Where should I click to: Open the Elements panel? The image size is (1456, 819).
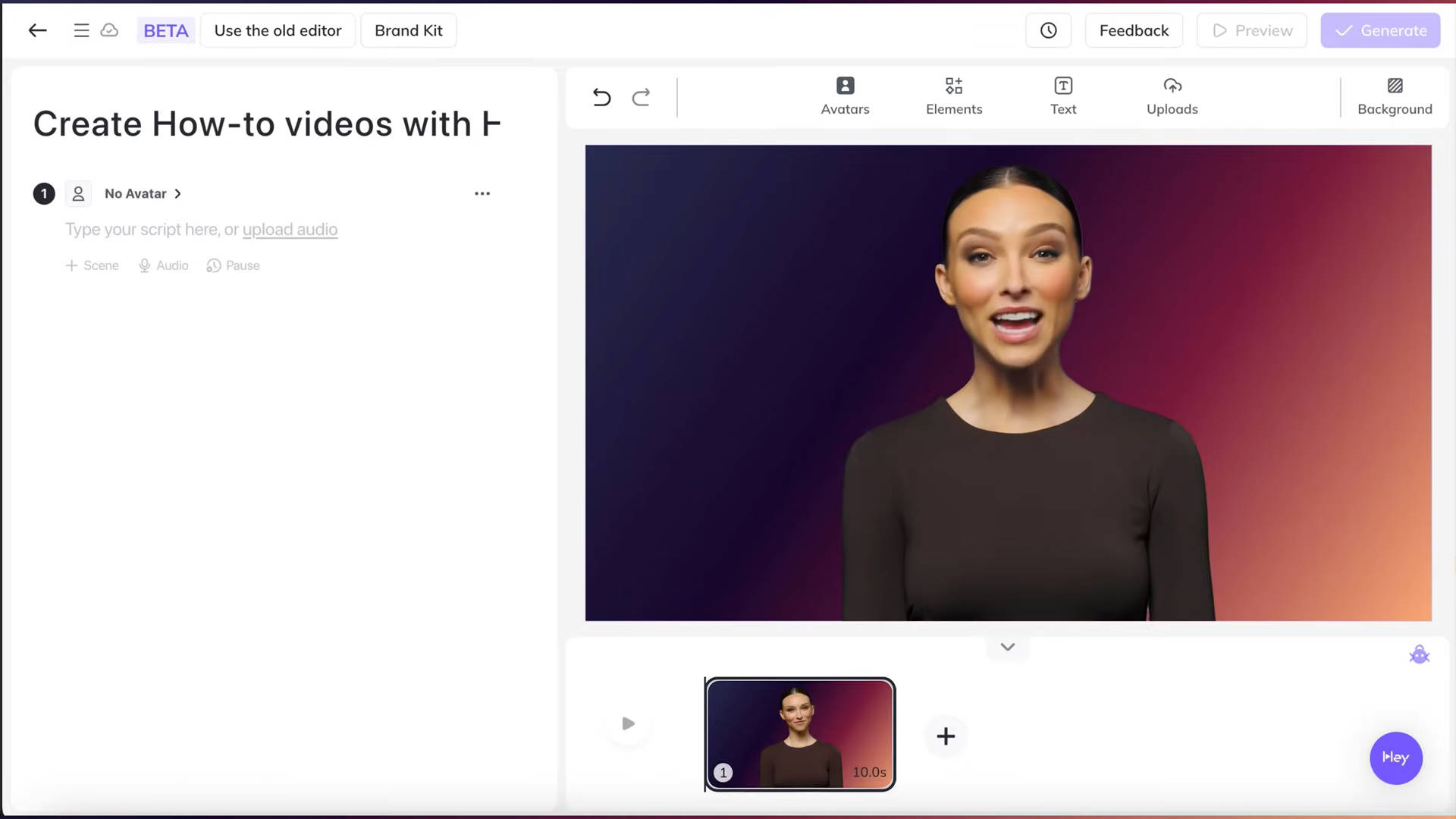(x=953, y=96)
